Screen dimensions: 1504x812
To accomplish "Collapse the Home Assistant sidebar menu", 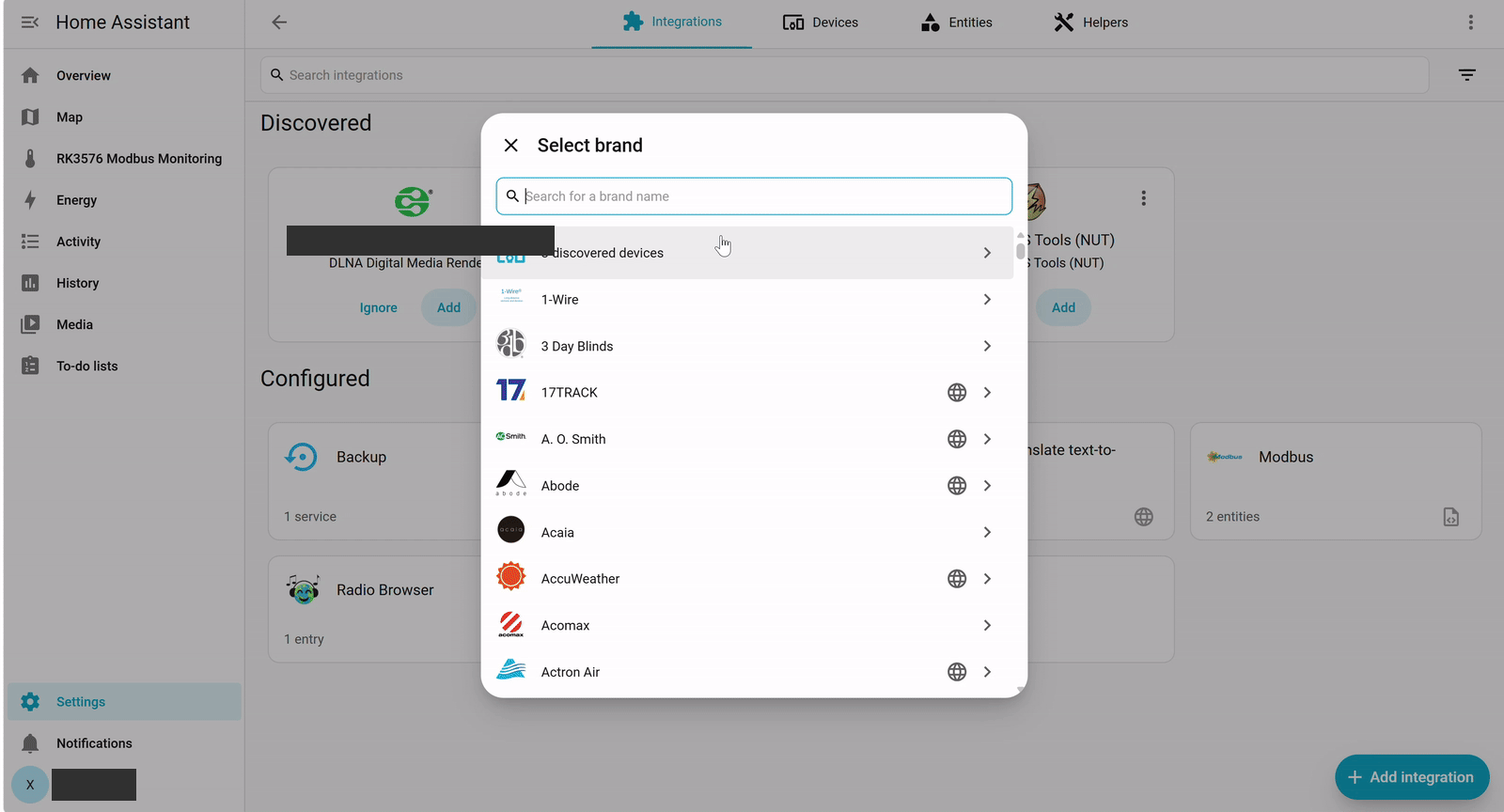I will 30,23.
